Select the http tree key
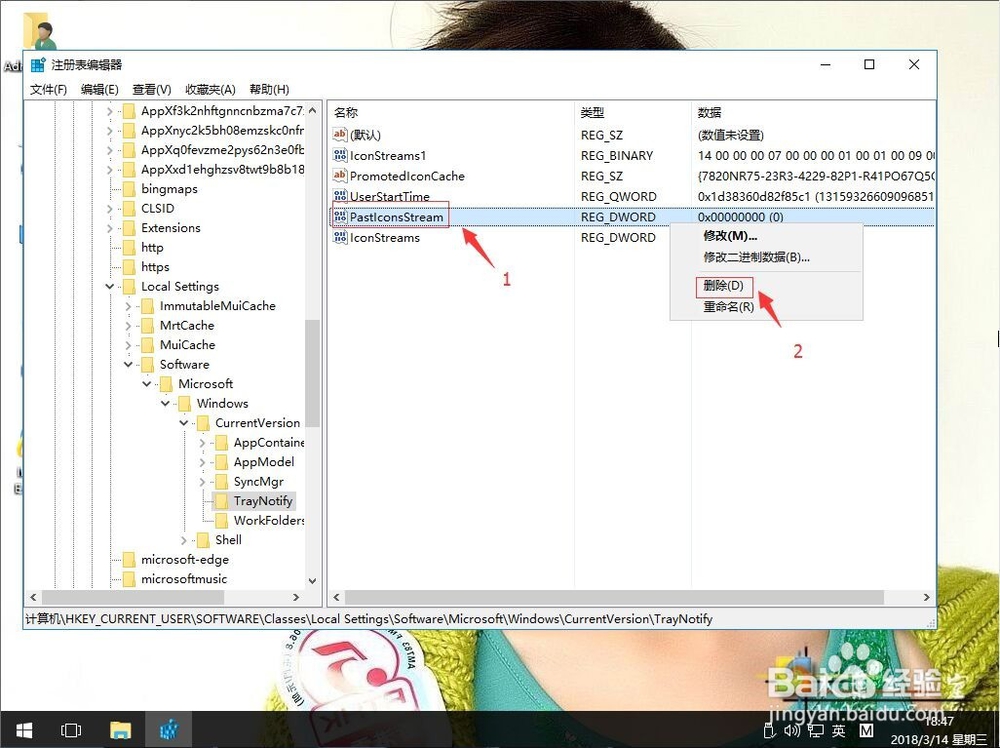1000x748 pixels. tap(152, 247)
